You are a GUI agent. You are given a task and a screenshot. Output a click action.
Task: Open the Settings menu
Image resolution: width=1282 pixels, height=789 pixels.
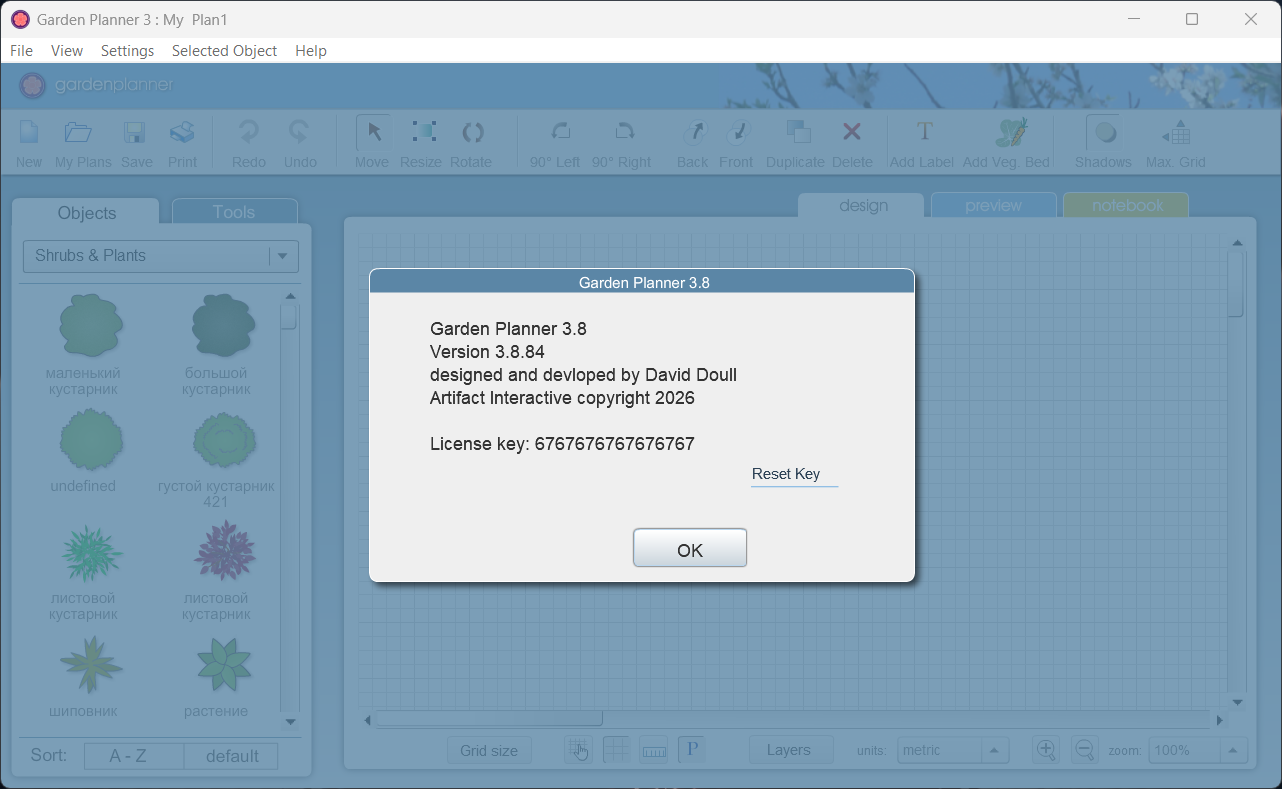pos(127,51)
